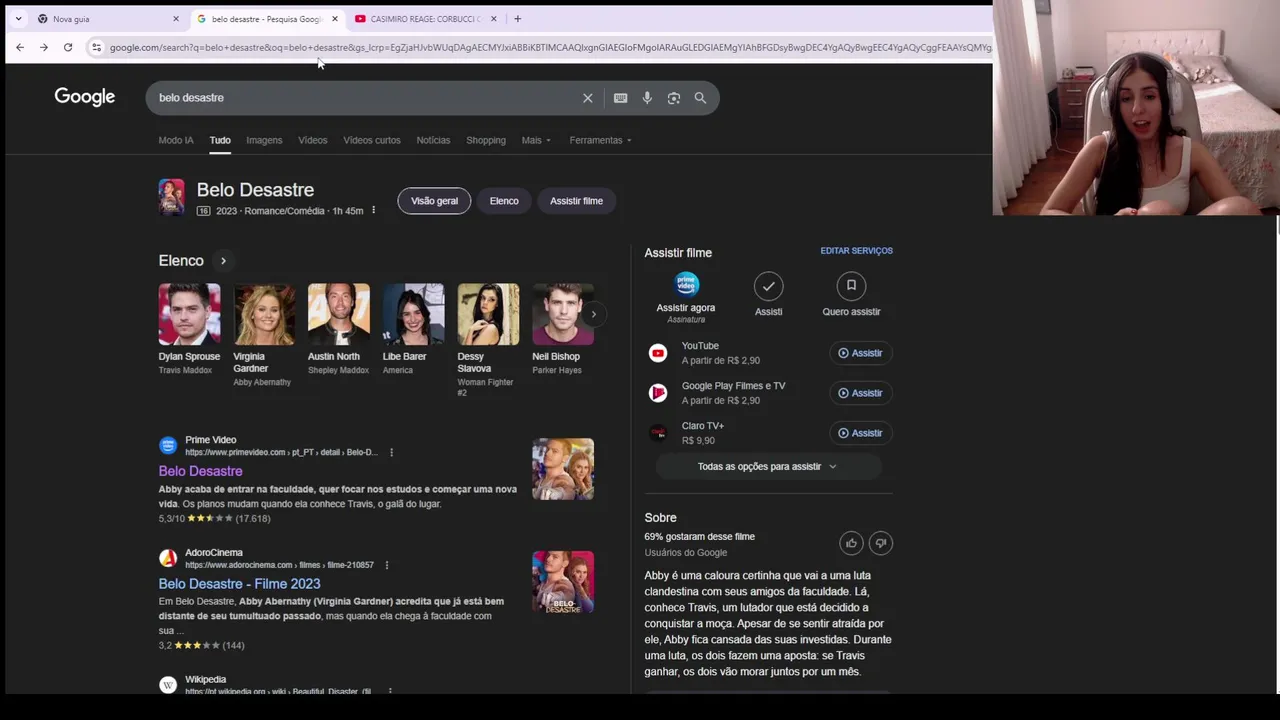Expand Todas as opções para assistir
The image size is (1280, 720).
pyautogui.click(x=768, y=466)
